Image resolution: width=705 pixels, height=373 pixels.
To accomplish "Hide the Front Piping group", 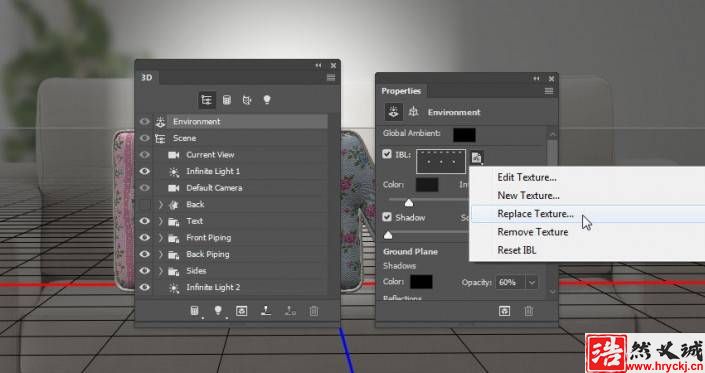I will click(144, 237).
